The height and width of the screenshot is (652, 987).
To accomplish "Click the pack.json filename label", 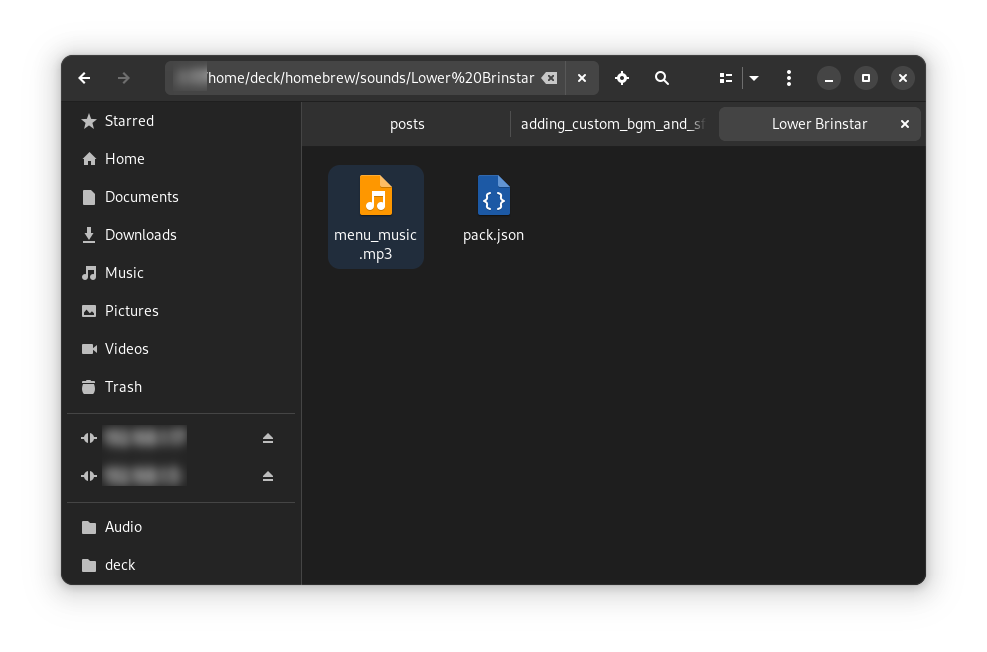I will pos(494,235).
